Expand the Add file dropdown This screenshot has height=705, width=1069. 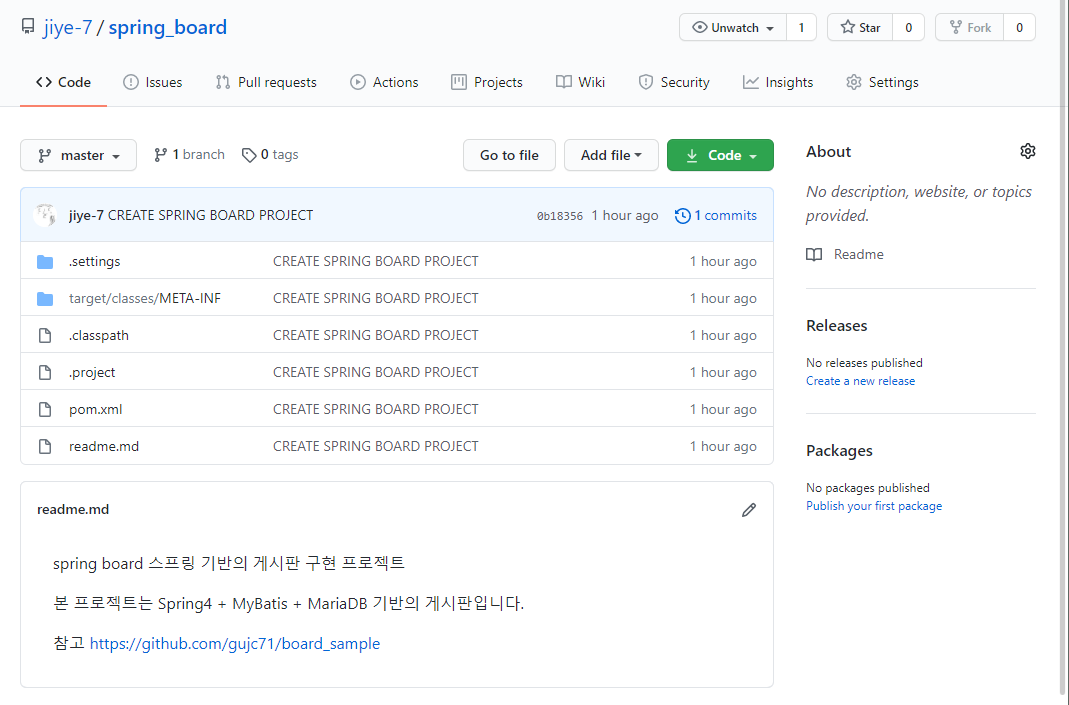click(611, 155)
